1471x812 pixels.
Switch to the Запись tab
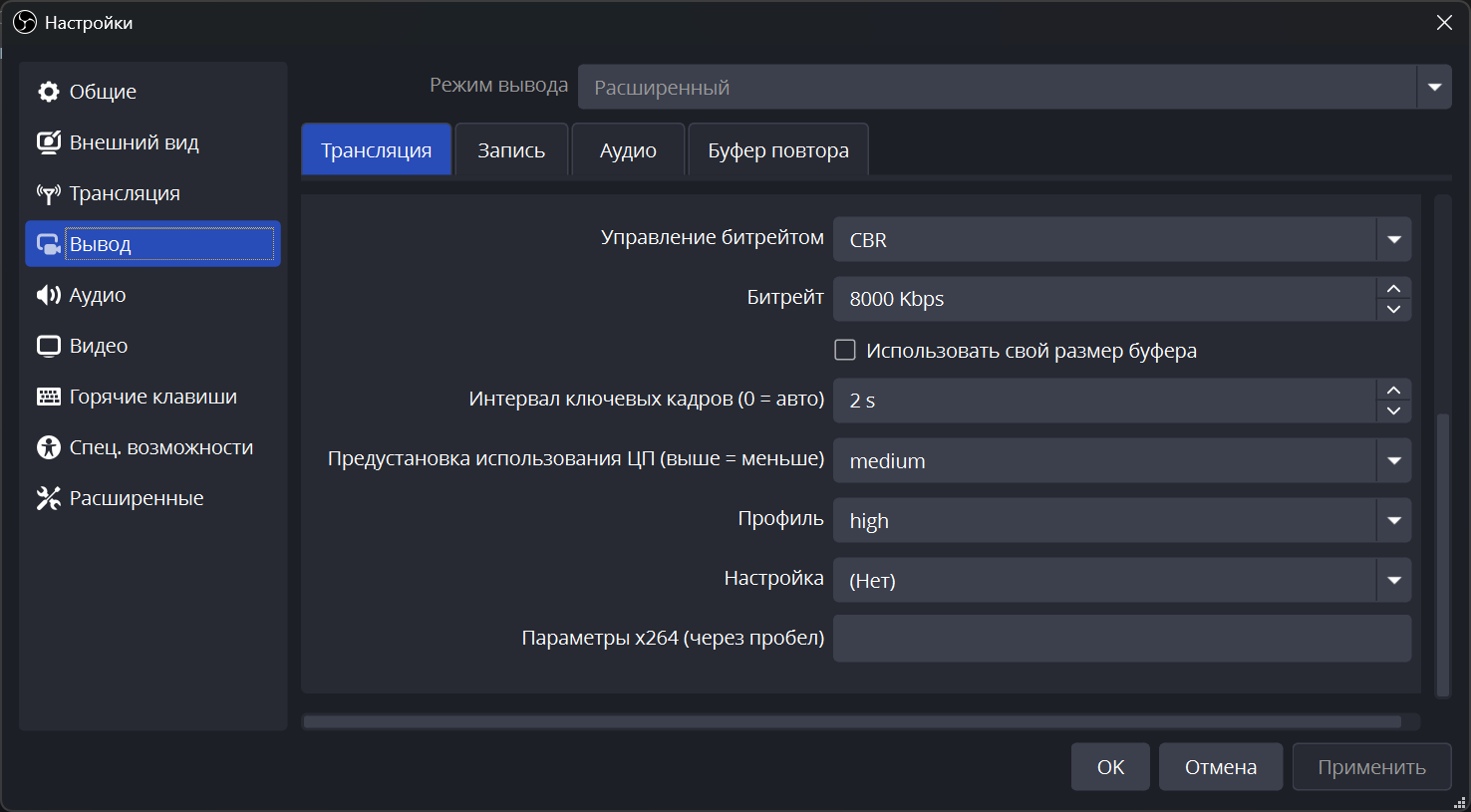[511, 150]
